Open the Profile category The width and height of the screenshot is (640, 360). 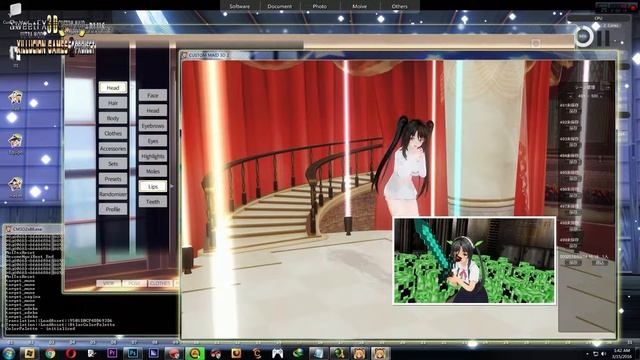tap(113, 209)
